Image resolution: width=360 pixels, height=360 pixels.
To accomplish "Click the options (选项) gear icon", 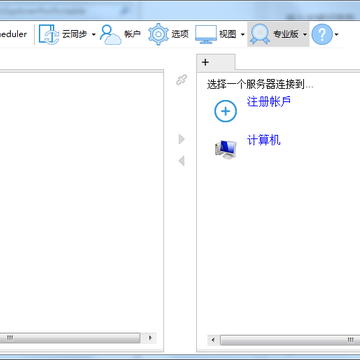I will click(x=159, y=34).
